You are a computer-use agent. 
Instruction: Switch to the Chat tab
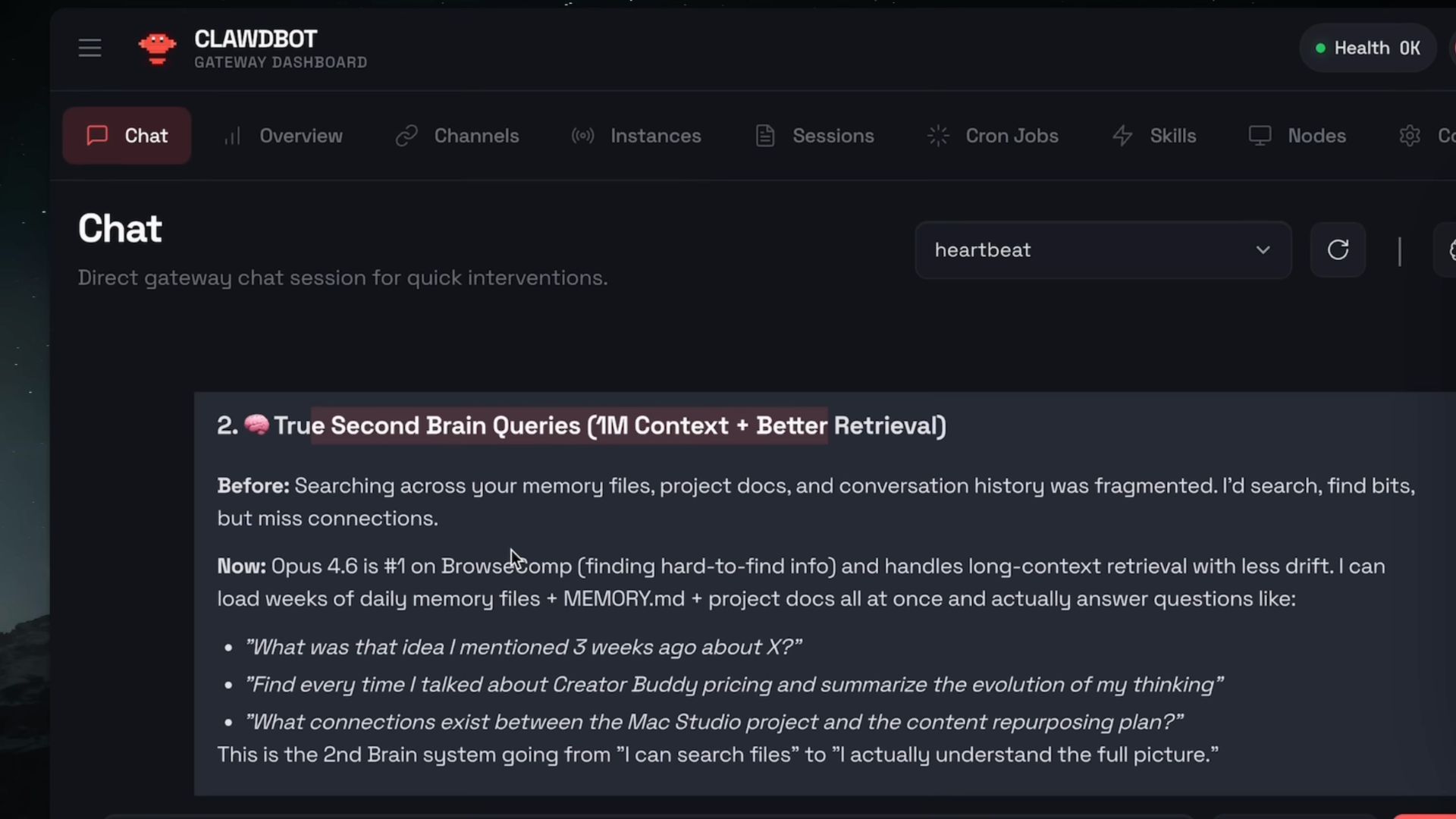tap(127, 136)
